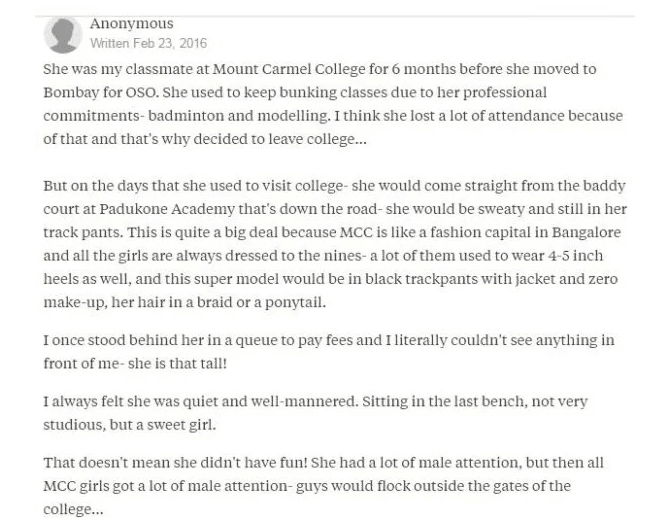662x528 pixels.
Task: Click the text but a sweet girl
Action: pyautogui.click(x=163, y=425)
